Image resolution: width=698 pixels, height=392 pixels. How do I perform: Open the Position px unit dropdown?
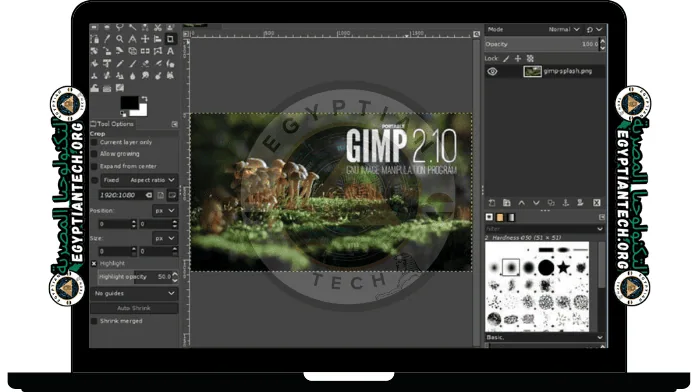[165, 210]
